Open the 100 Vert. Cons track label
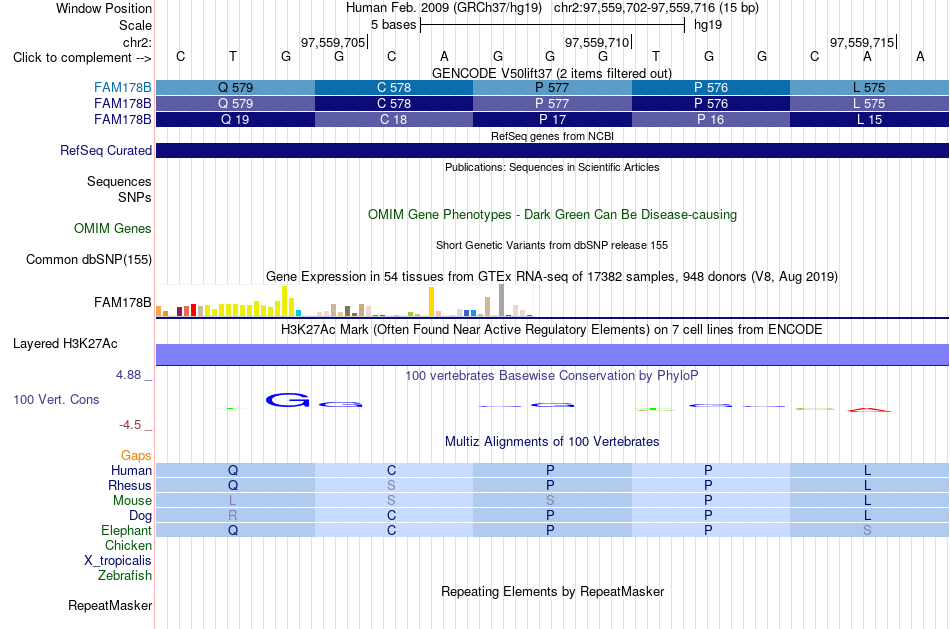Image resolution: width=950 pixels, height=629 pixels. click(x=56, y=399)
